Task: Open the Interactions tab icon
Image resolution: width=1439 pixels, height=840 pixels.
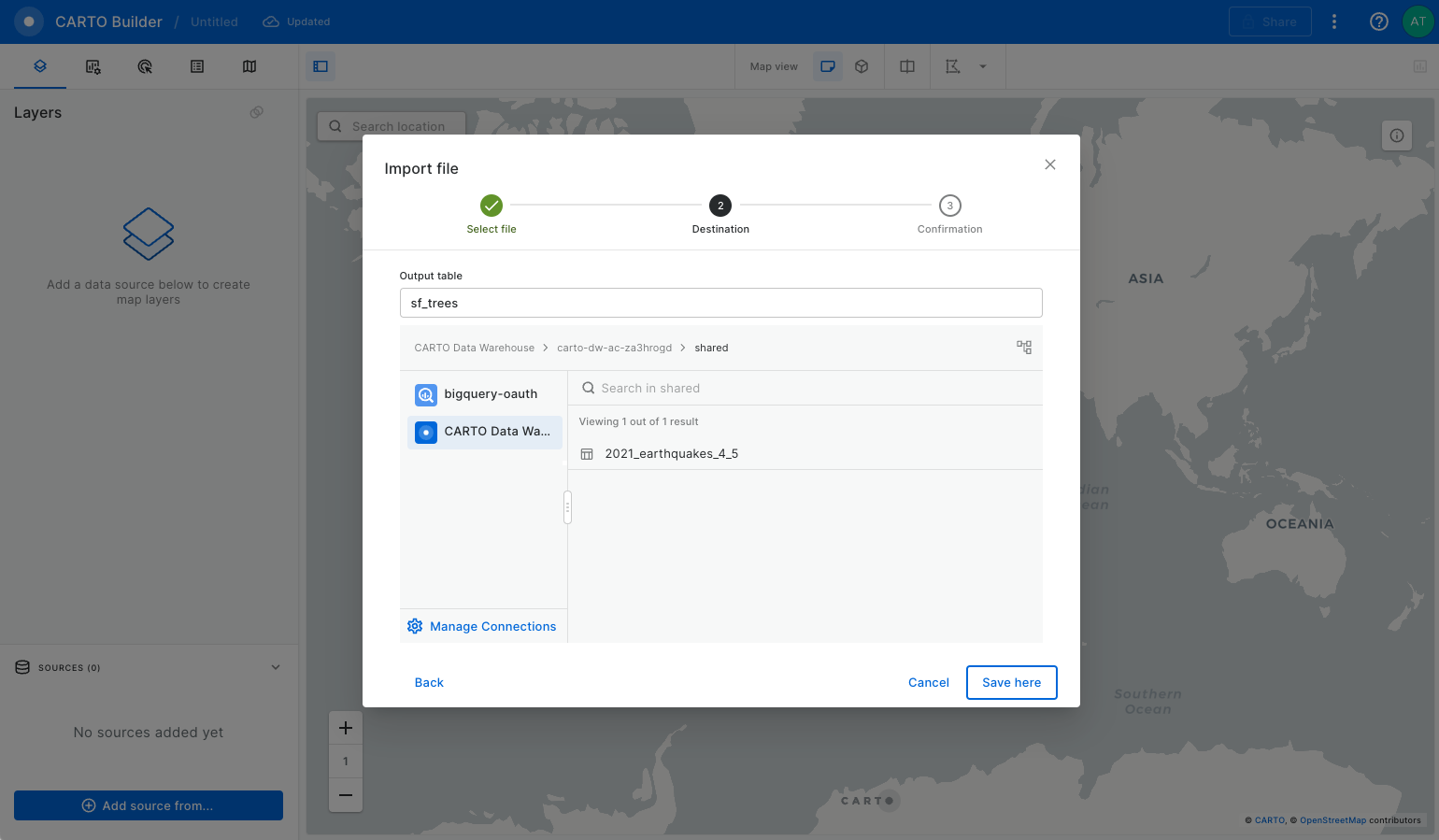Action: point(145,66)
